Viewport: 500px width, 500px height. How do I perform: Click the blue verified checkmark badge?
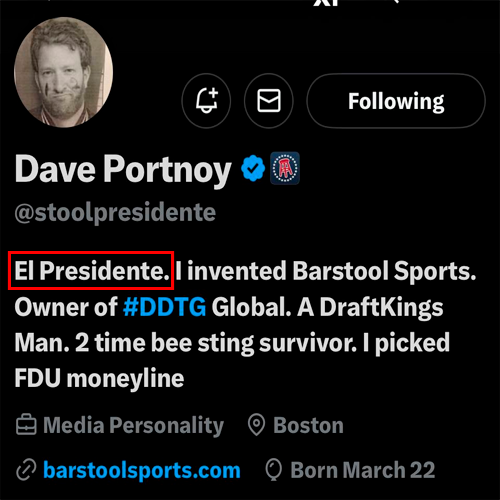[x=253, y=168]
